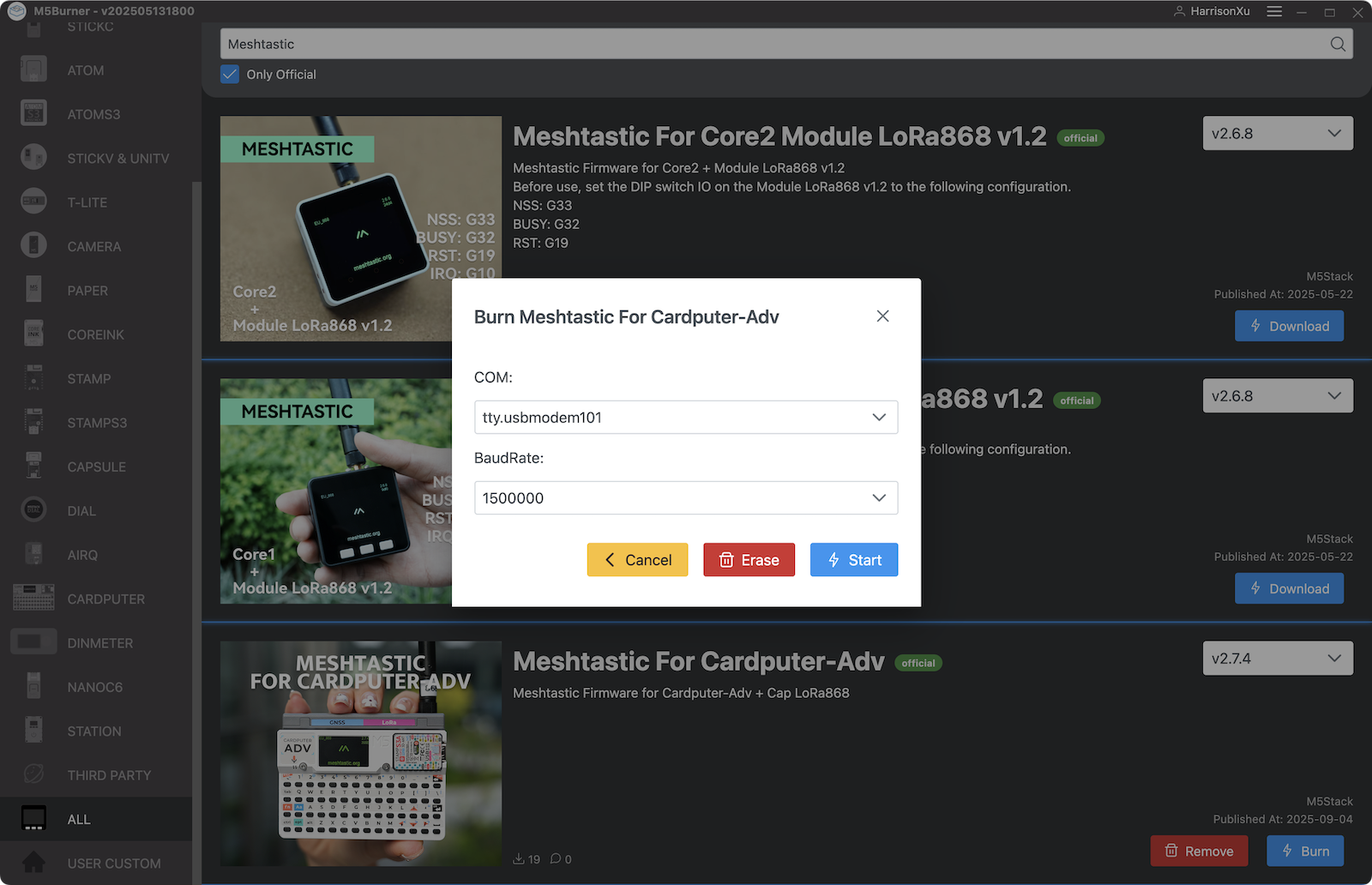Open version dropdown v2.7.4 for Cardputer-Adv
This screenshot has width=1372, height=885.
1278,658
